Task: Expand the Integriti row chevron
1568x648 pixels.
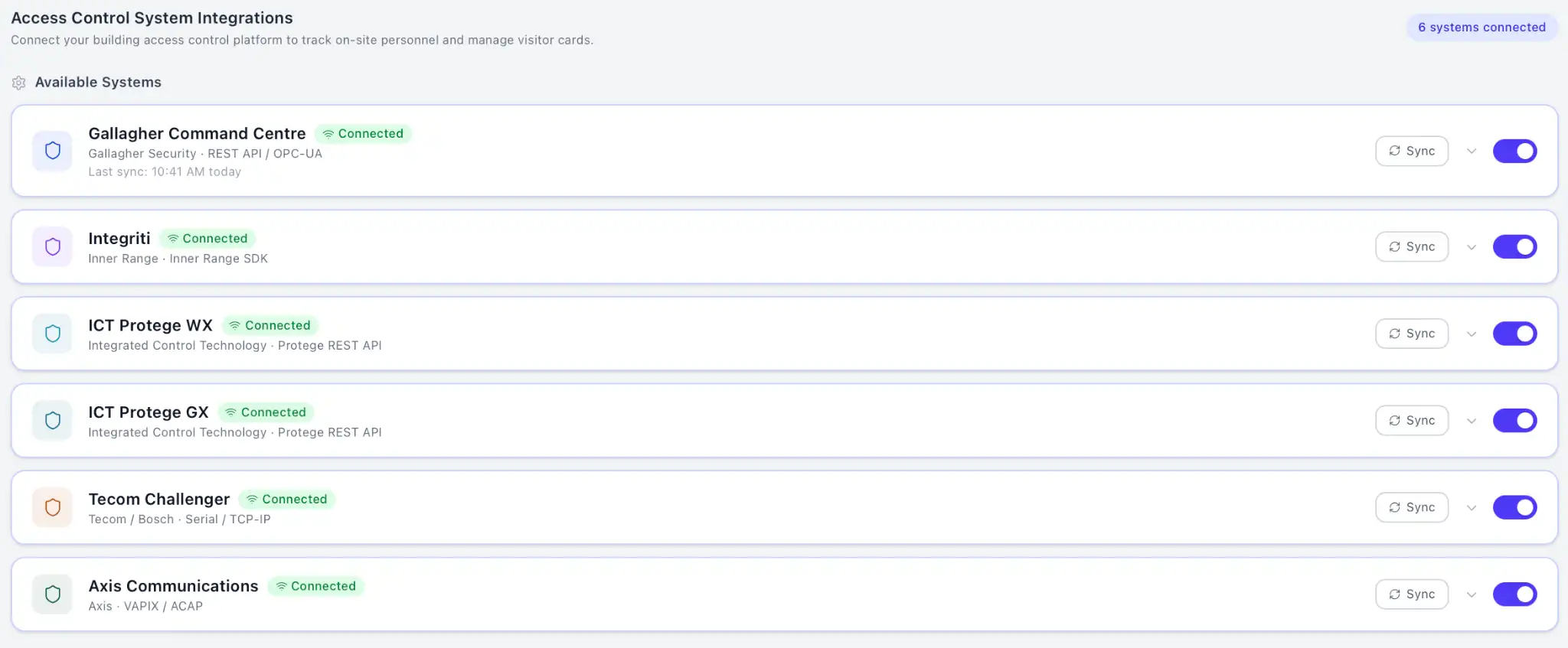Action: [x=1471, y=247]
